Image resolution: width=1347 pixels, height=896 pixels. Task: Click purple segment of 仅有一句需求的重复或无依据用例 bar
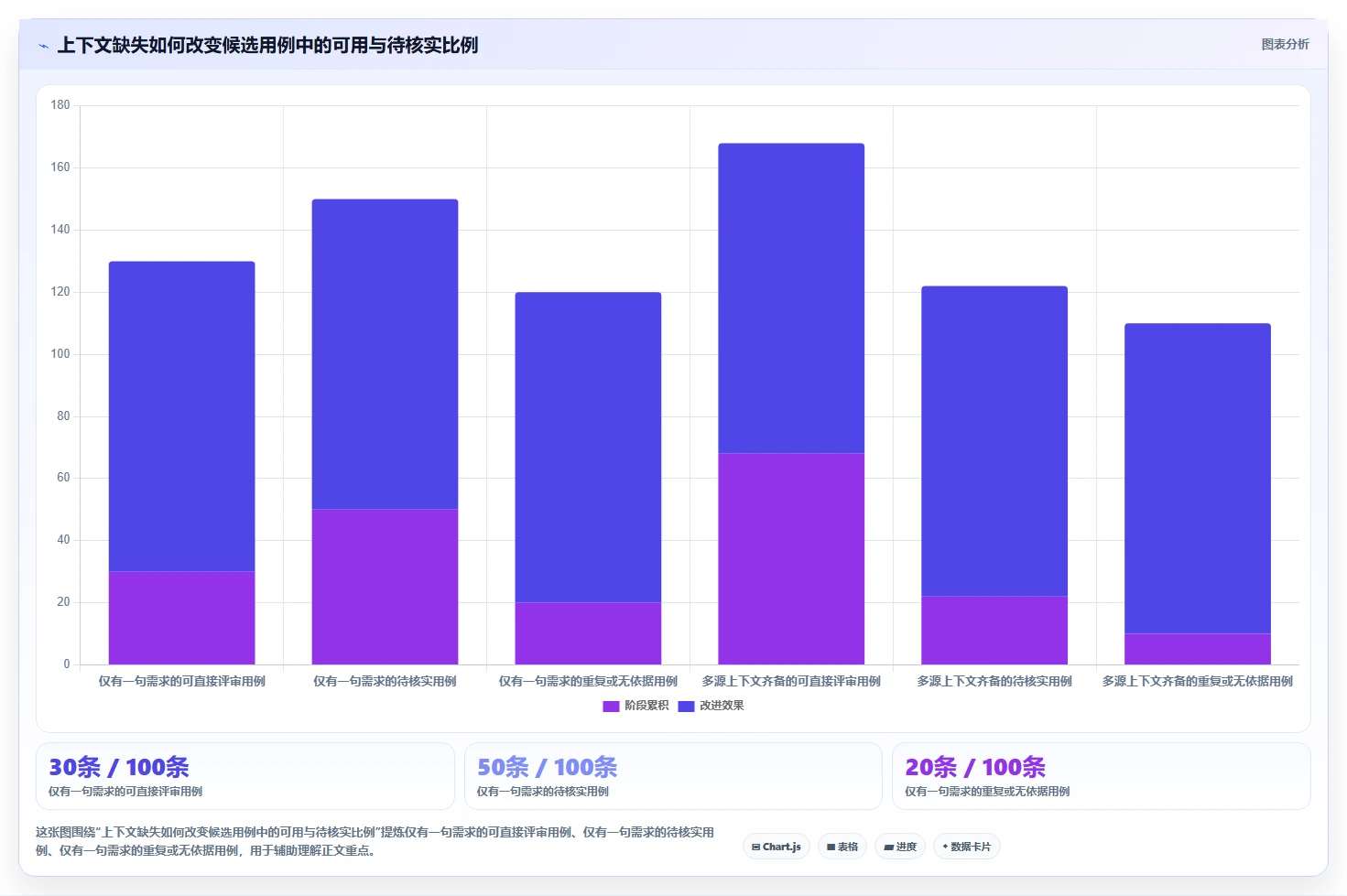[x=588, y=633]
